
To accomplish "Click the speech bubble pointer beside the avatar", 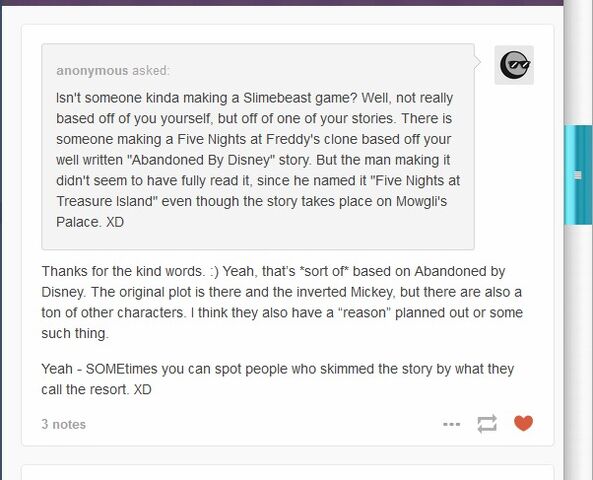I will (x=477, y=62).
